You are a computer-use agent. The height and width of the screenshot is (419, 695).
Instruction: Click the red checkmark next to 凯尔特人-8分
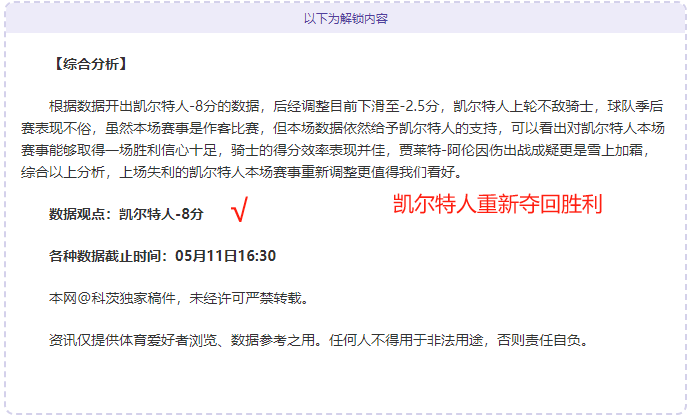(240, 209)
